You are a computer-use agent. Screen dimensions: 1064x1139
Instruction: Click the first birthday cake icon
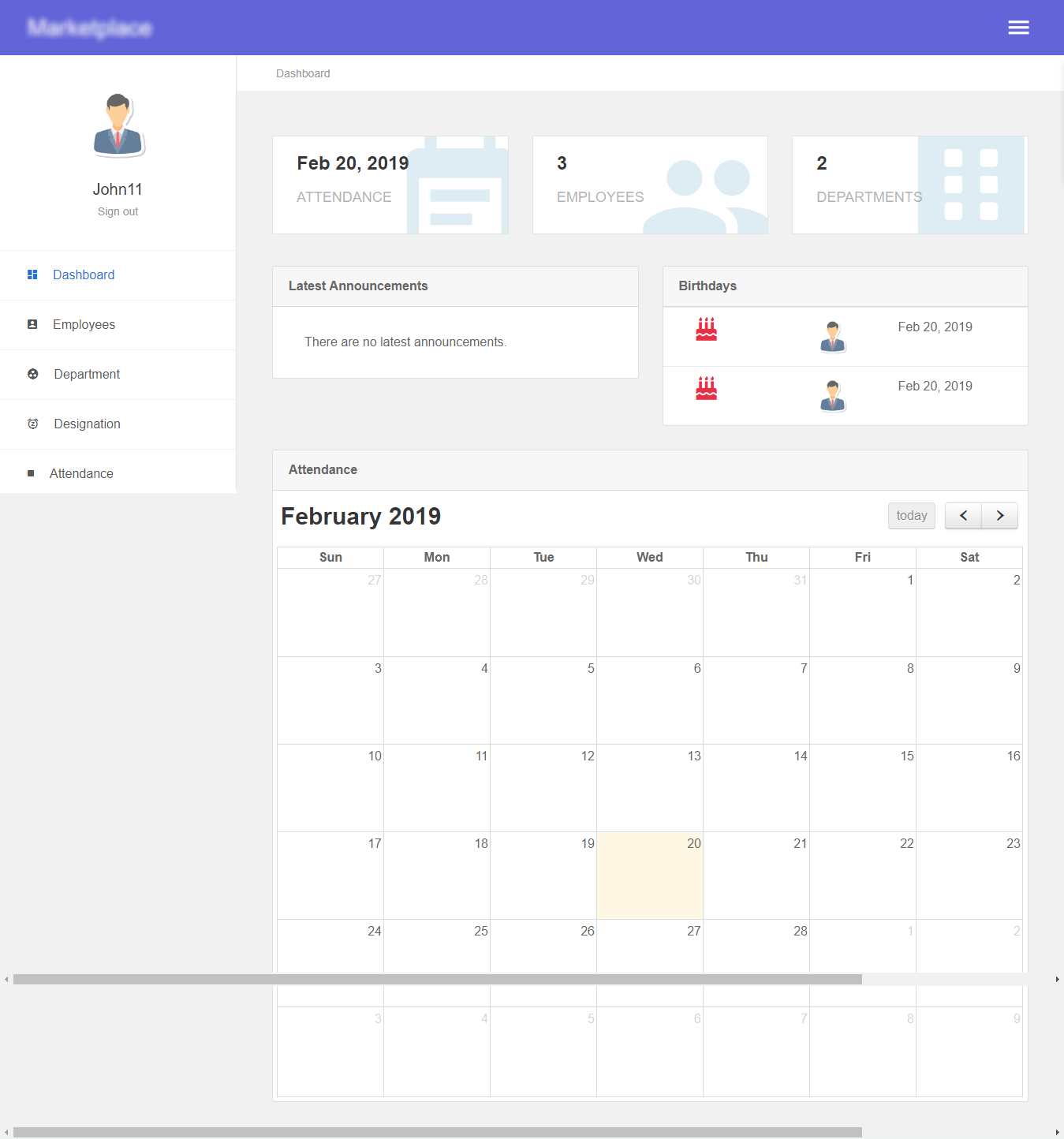pyautogui.click(x=706, y=329)
